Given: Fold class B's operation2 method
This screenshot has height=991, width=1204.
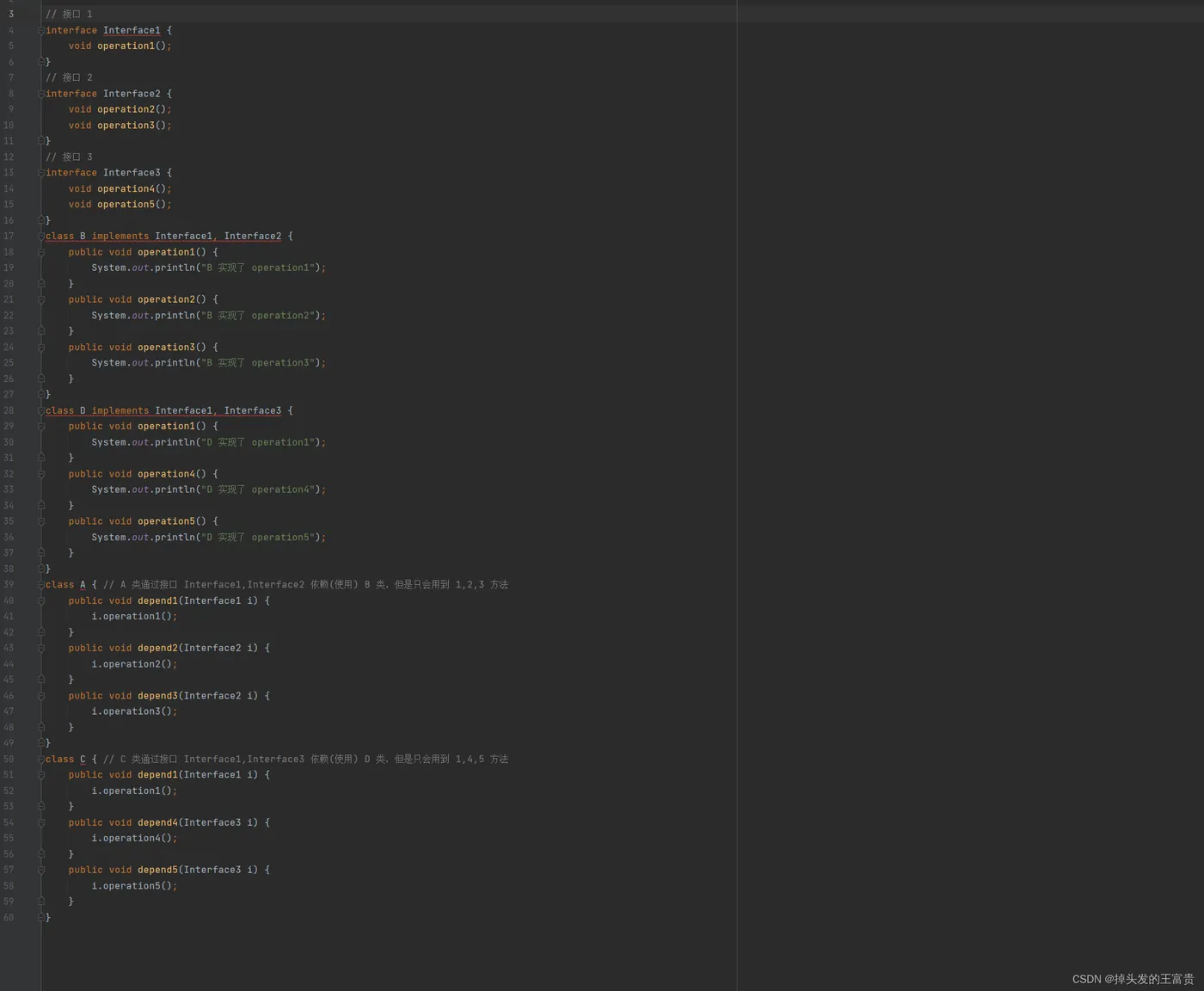Looking at the screenshot, I should (x=41, y=300).
